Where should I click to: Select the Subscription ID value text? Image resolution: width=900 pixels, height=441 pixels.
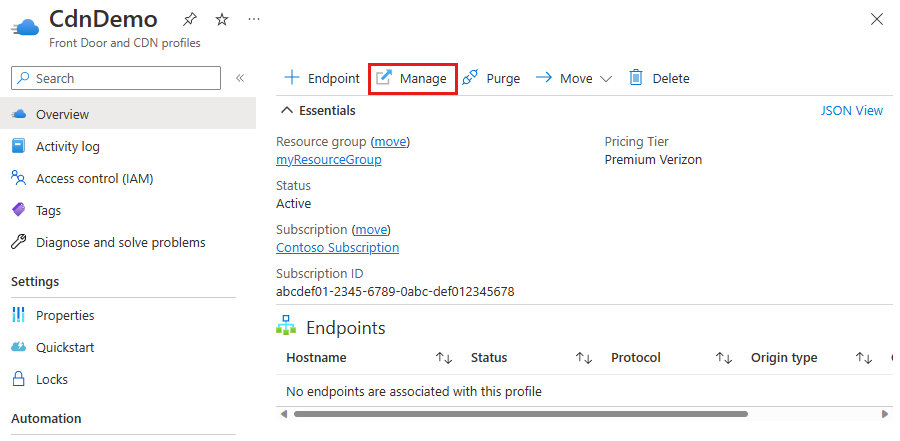tap(395, 292)
